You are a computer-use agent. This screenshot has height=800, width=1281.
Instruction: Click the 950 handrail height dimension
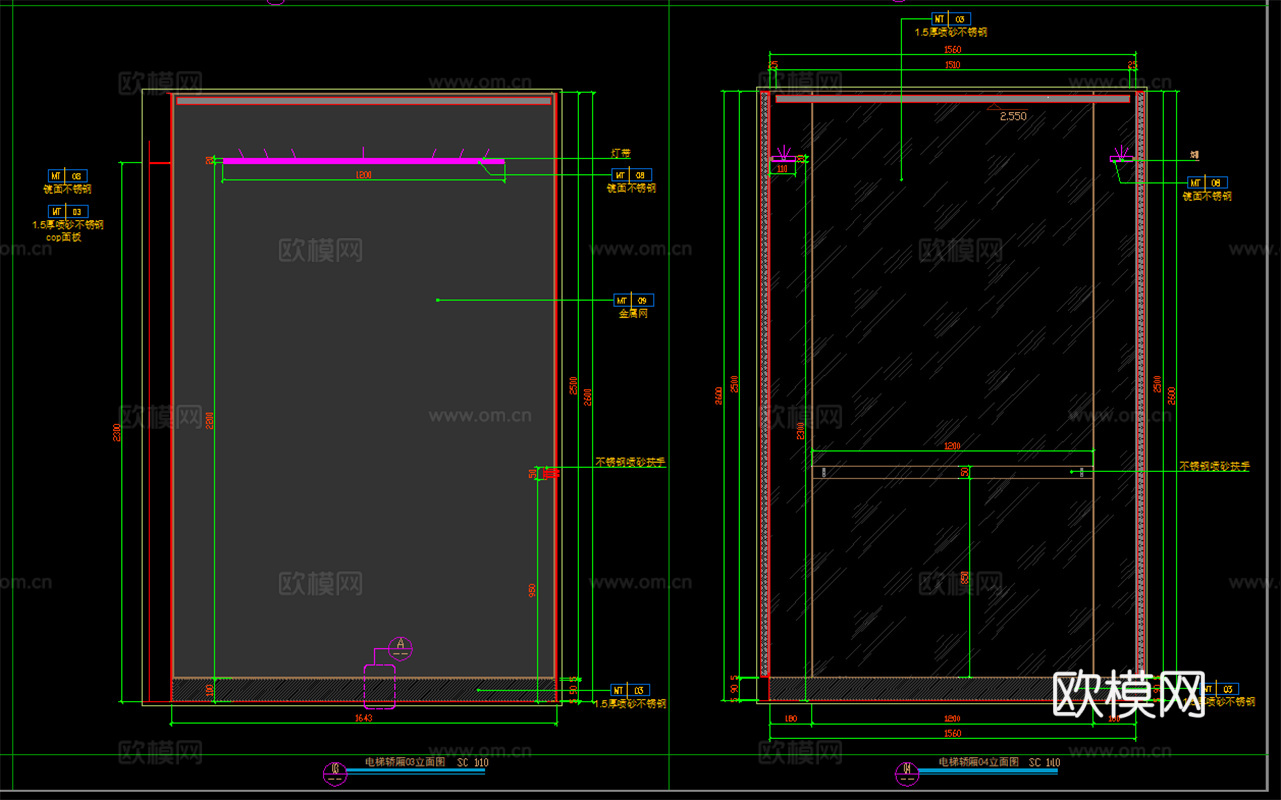click(x=532, y=591)
